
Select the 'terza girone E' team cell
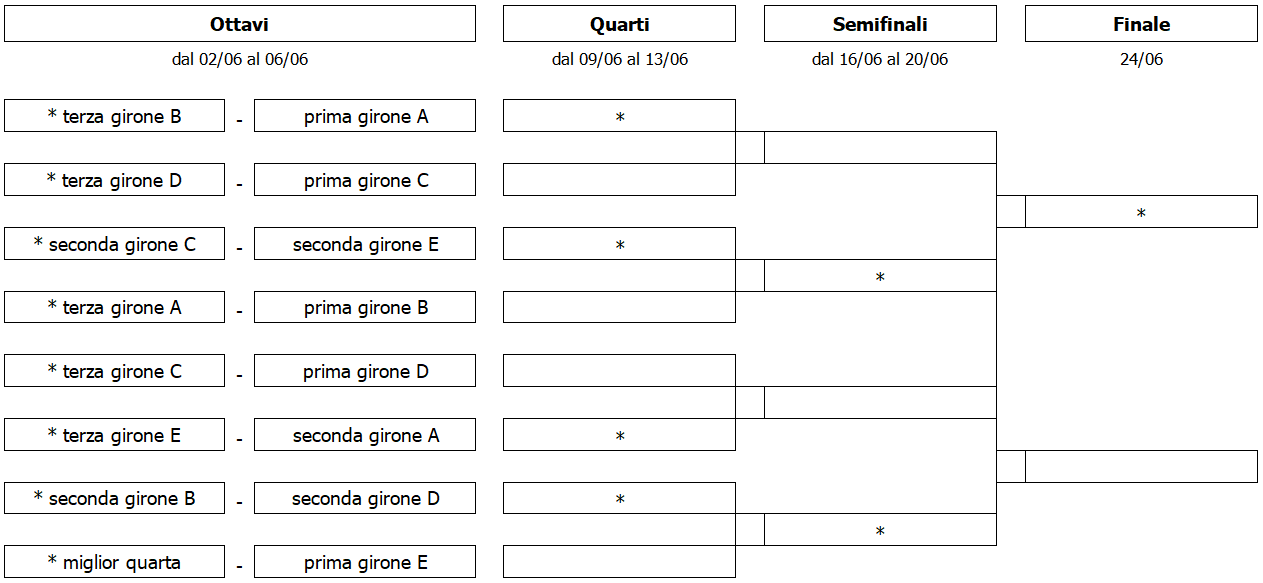114,435
